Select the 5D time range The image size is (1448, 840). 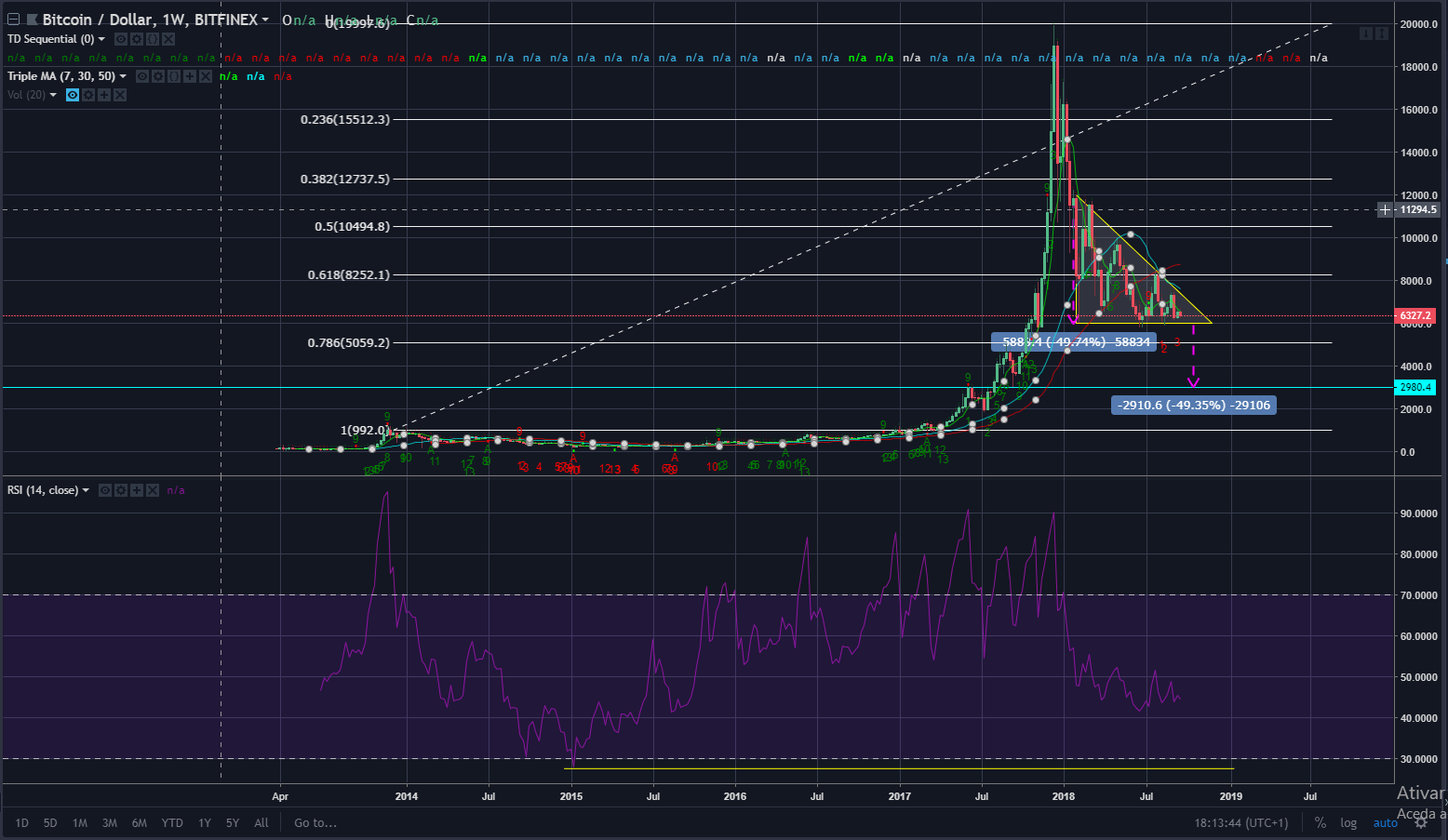coord(50,822)
